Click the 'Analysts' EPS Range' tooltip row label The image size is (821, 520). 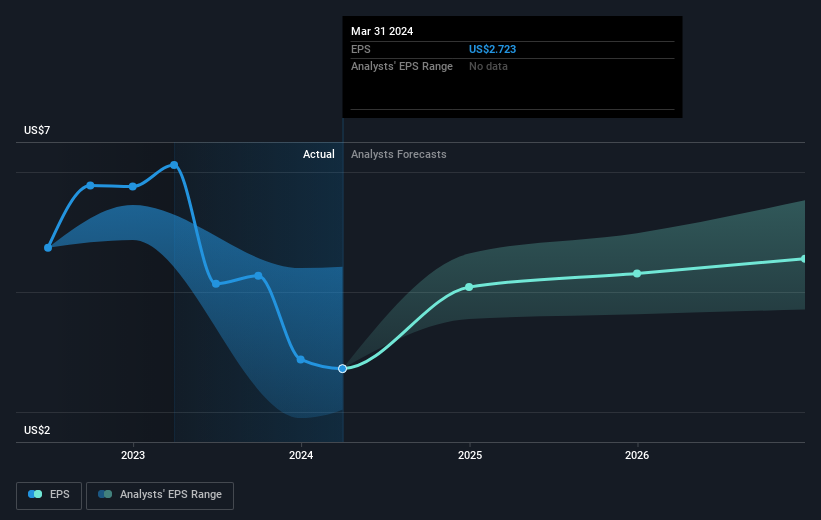(x=402, y=67)
